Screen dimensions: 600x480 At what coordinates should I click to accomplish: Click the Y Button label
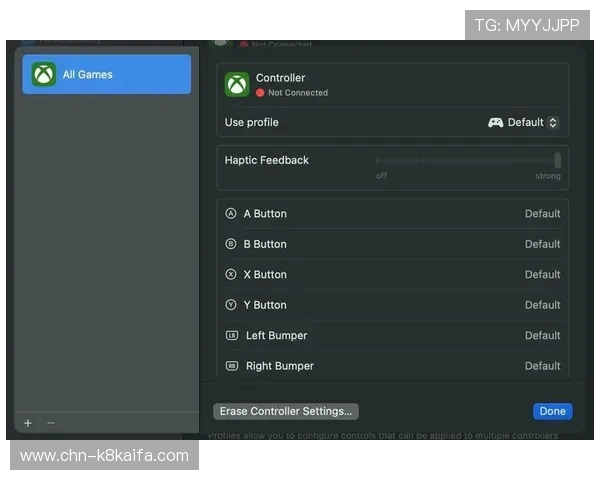[x=265, y=305]
